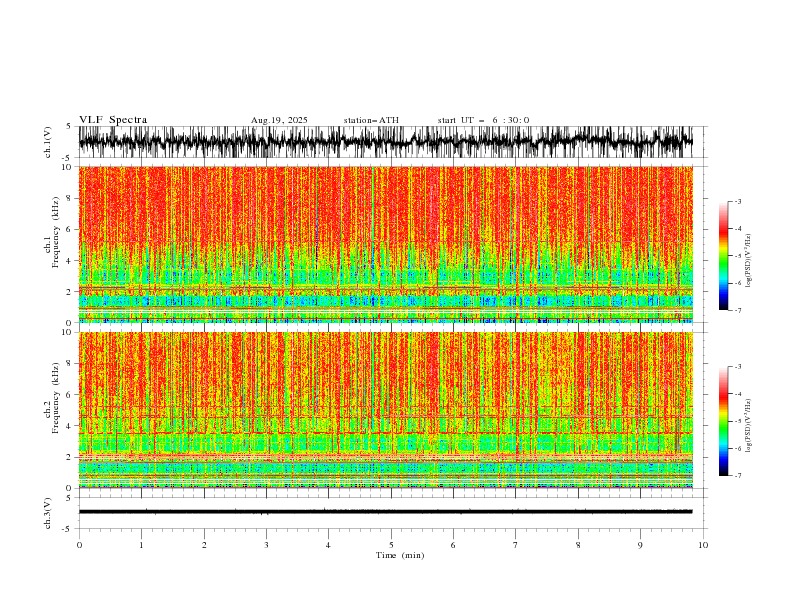Select the date text "Aug.19, 2025"
This screenshot has width=792, height=612.
click(x=279, y=120)
